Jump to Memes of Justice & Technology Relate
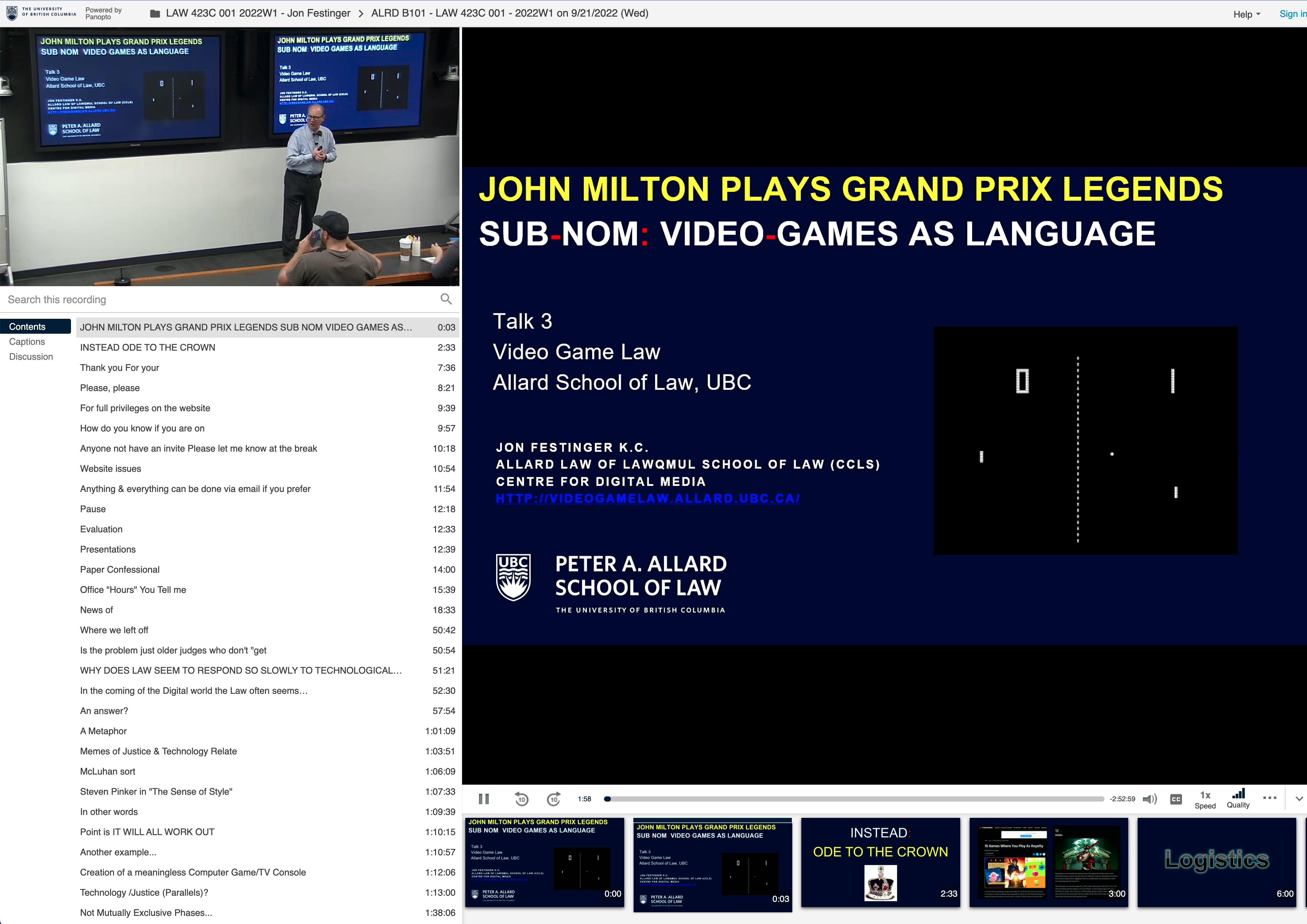 268,751
